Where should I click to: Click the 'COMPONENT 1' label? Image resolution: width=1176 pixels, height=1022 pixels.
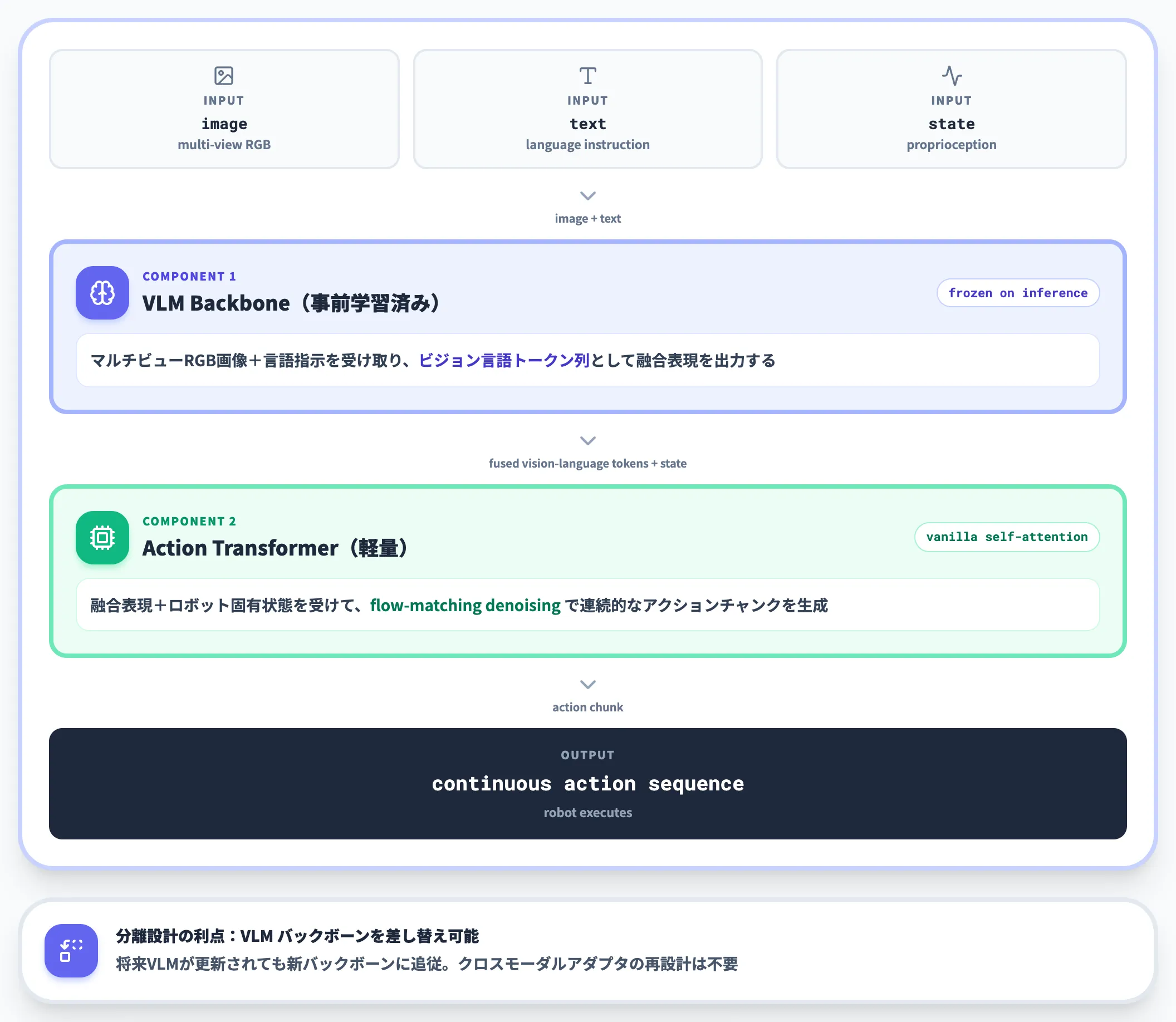(189, 277)
